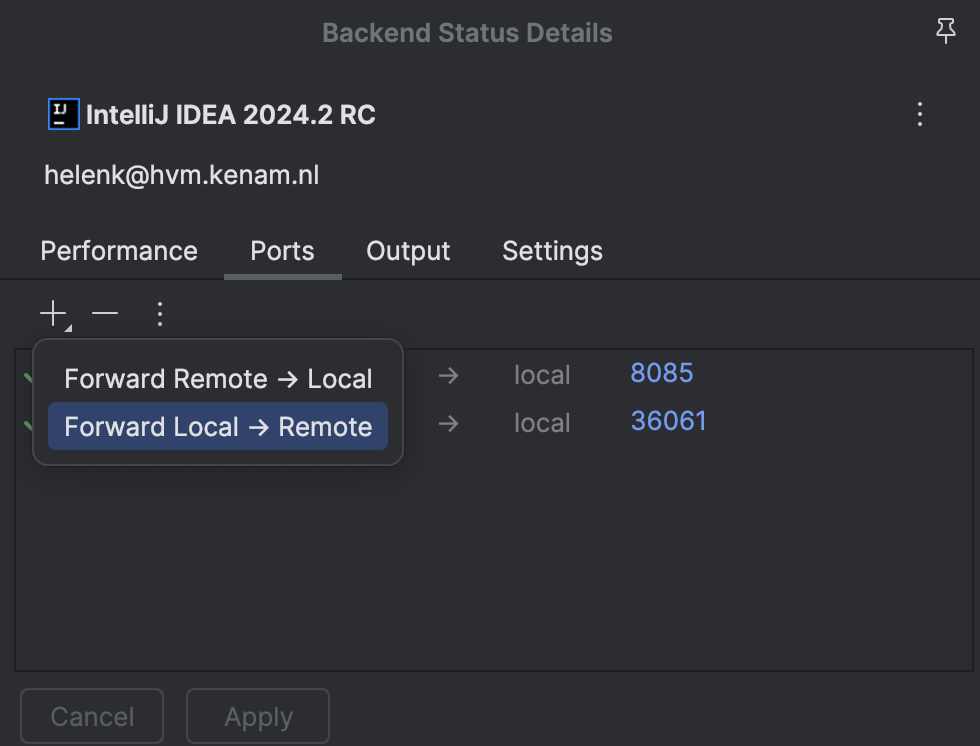980x746 pixels.
Task: Remove selected port with the minus icon
Action: click(105, 313)
